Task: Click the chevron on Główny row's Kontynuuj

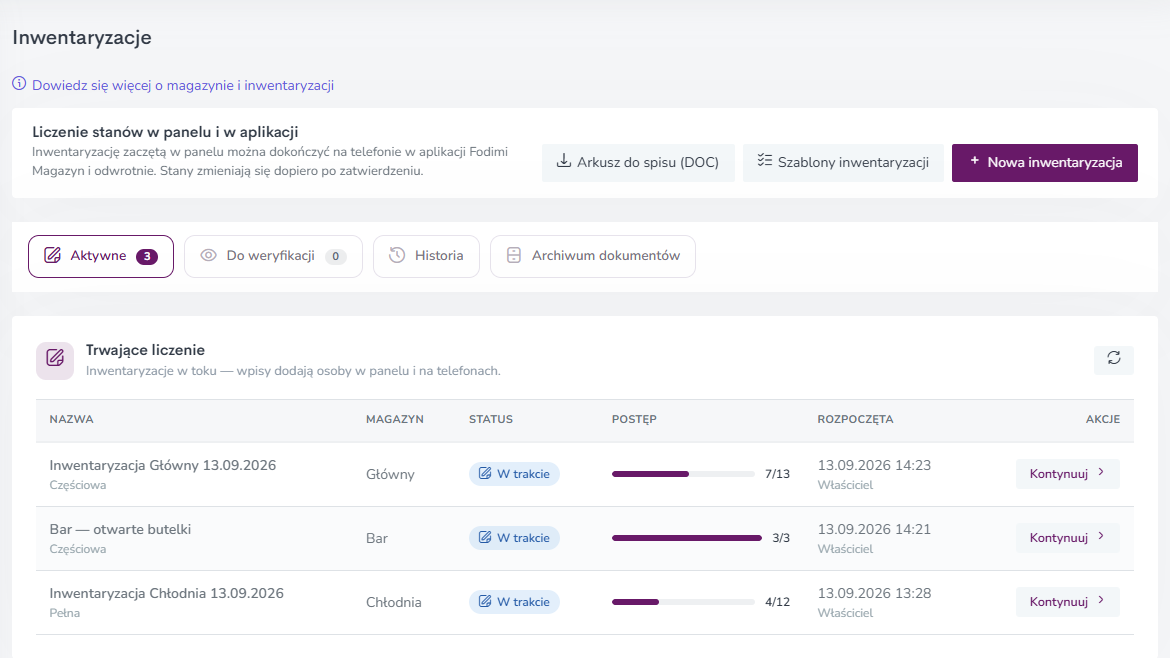Action: pos(1101,473)
